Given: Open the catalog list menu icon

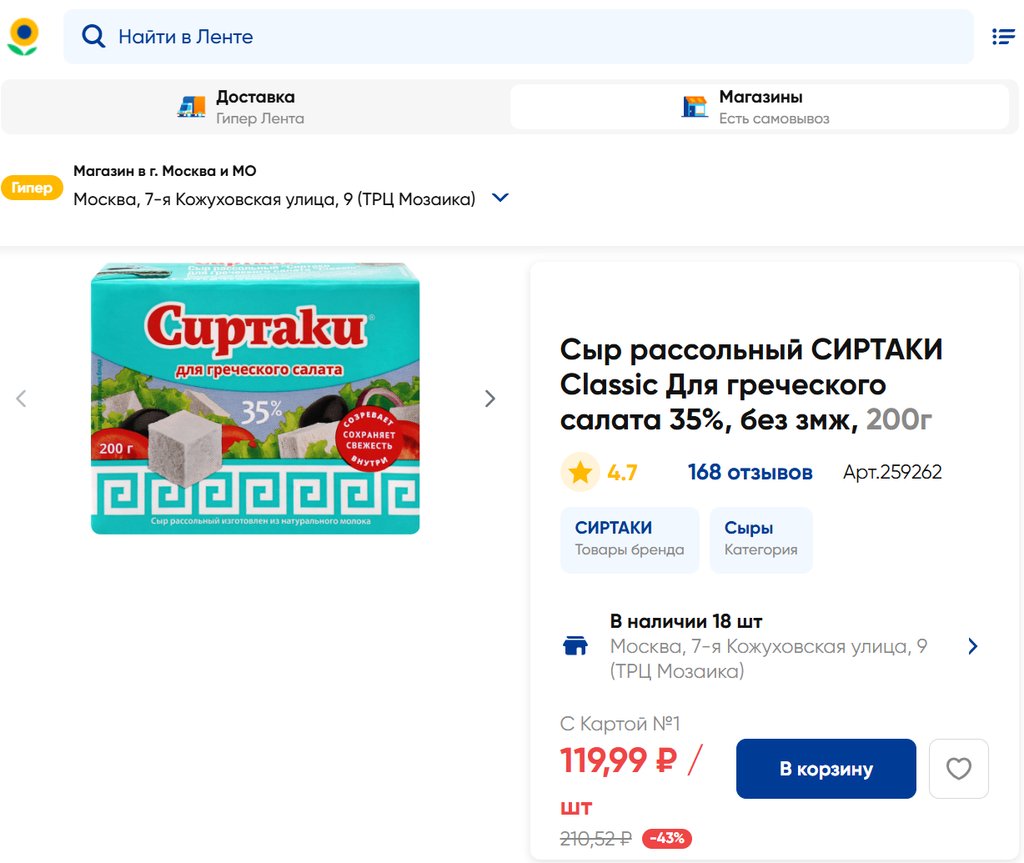Looking at the screenshot, I should pos(1003,37).
